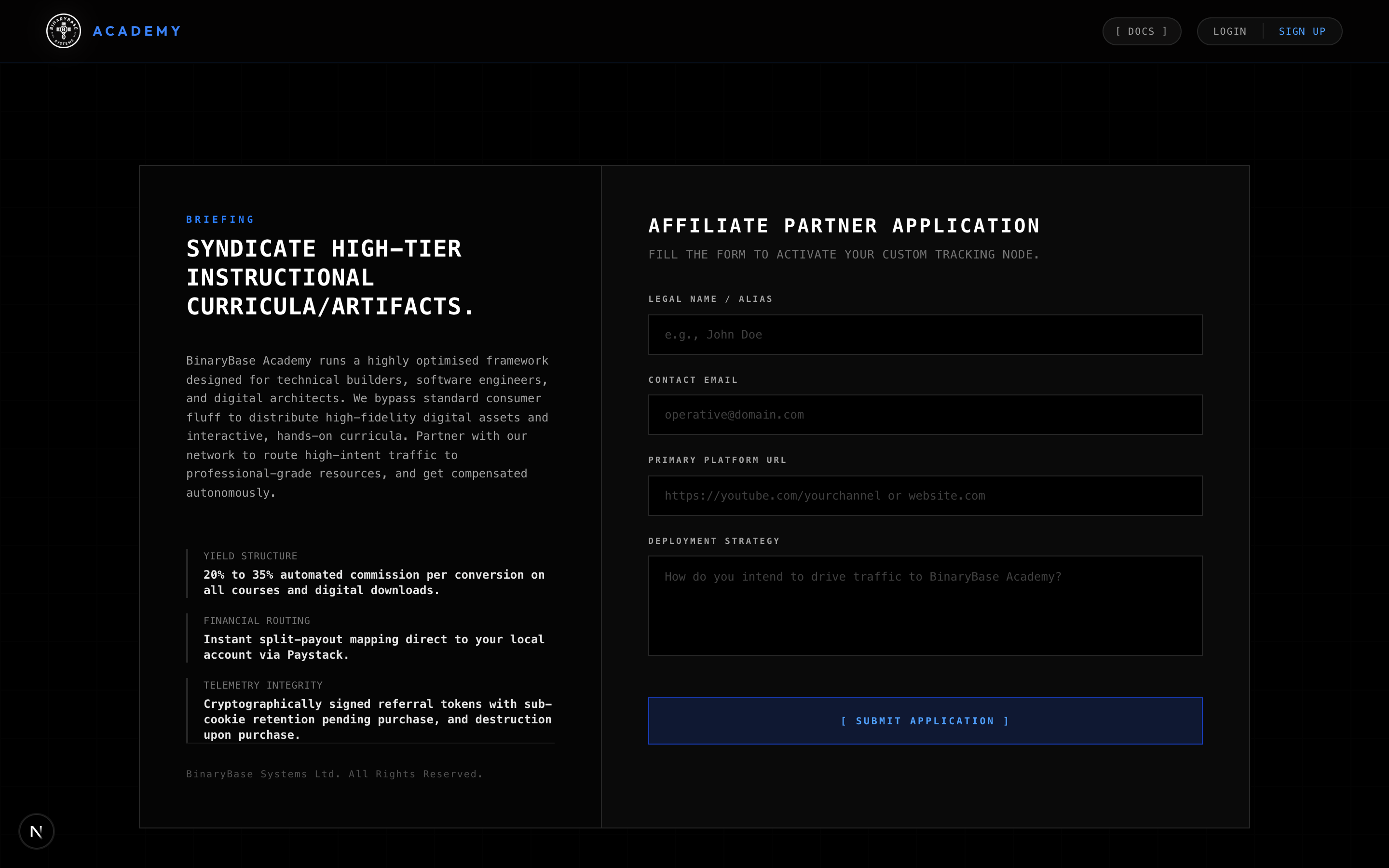Focus the Contact Email input
1389x868 pixels.
(925, 415)
